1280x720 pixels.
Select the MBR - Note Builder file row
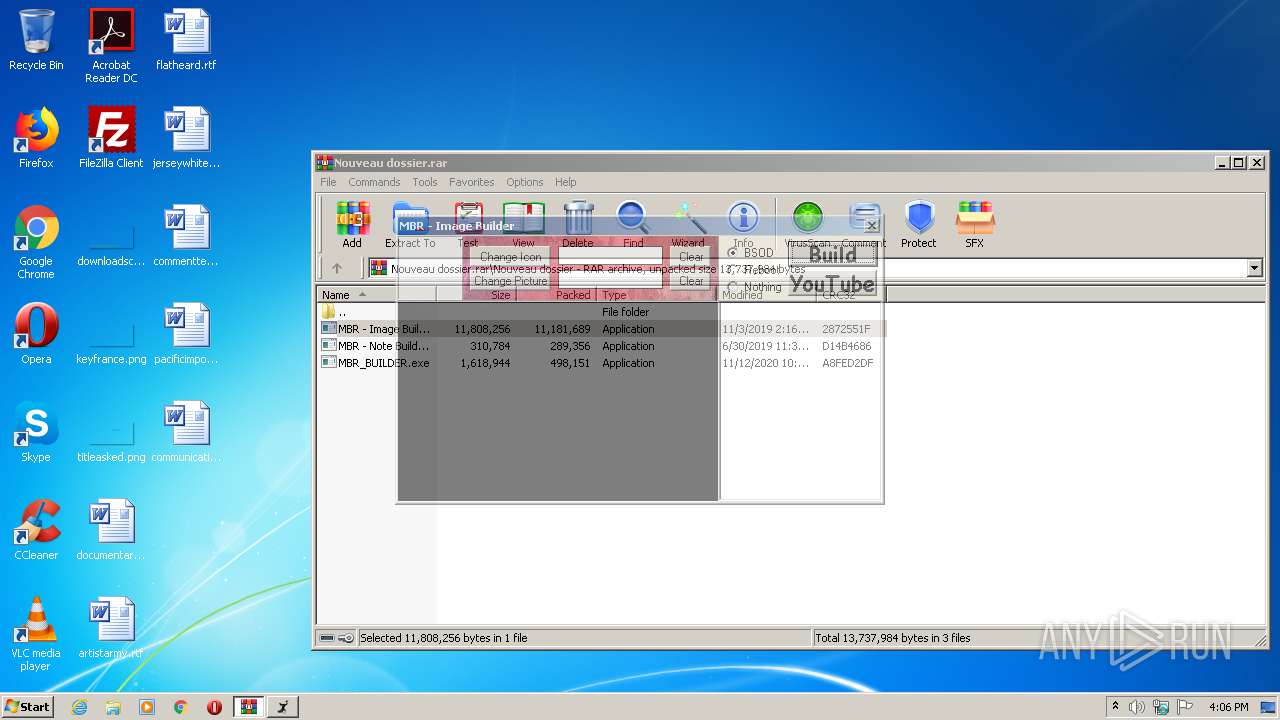click(602, 346)
